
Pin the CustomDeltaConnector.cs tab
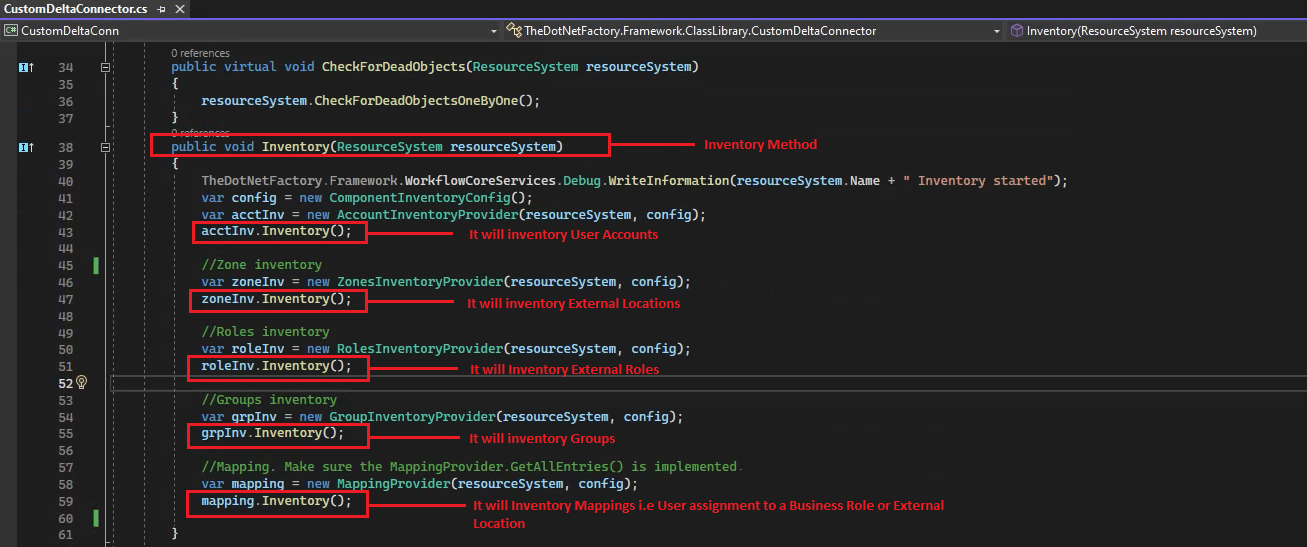161,8
